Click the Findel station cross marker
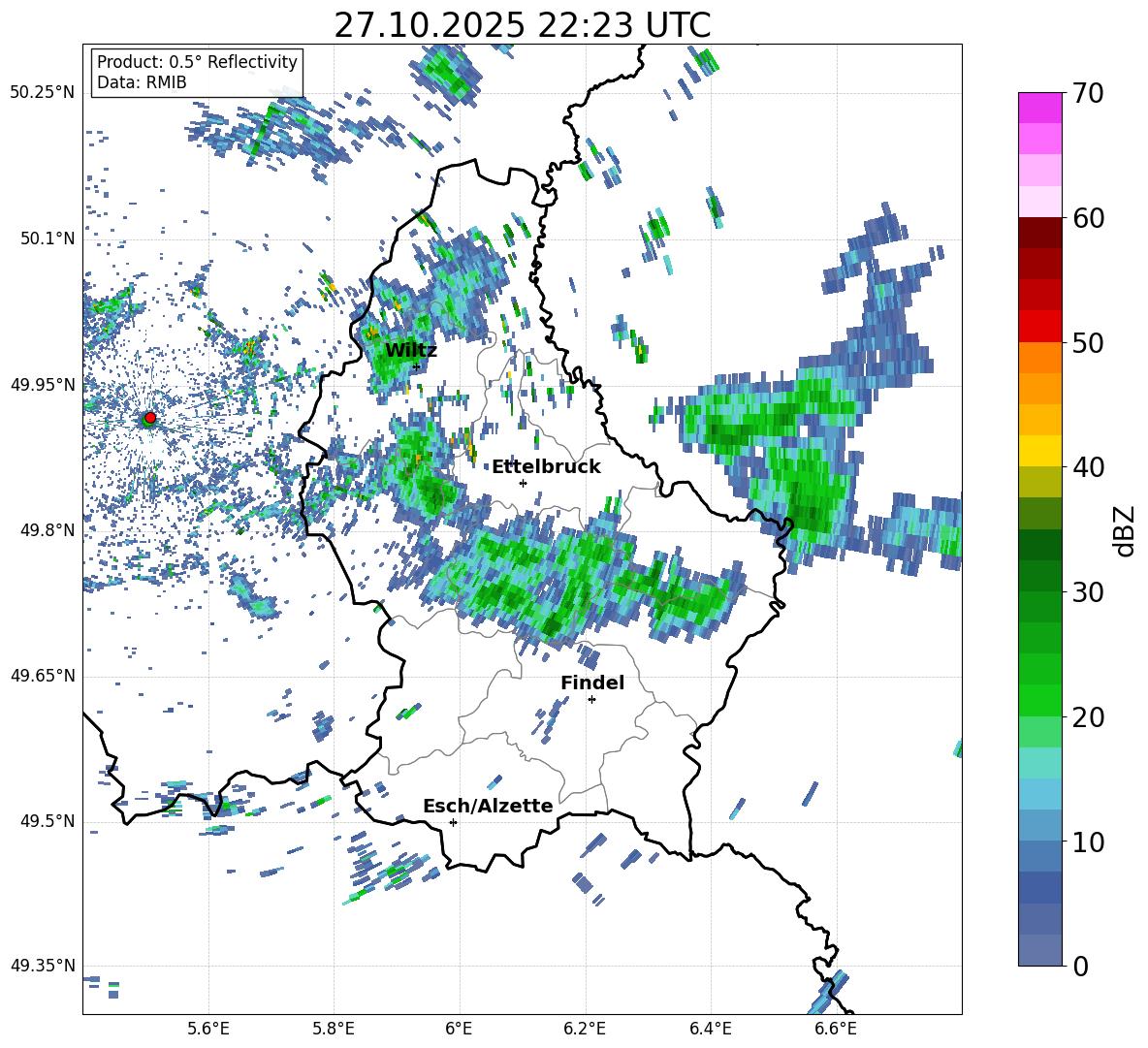 coord(591,700)
